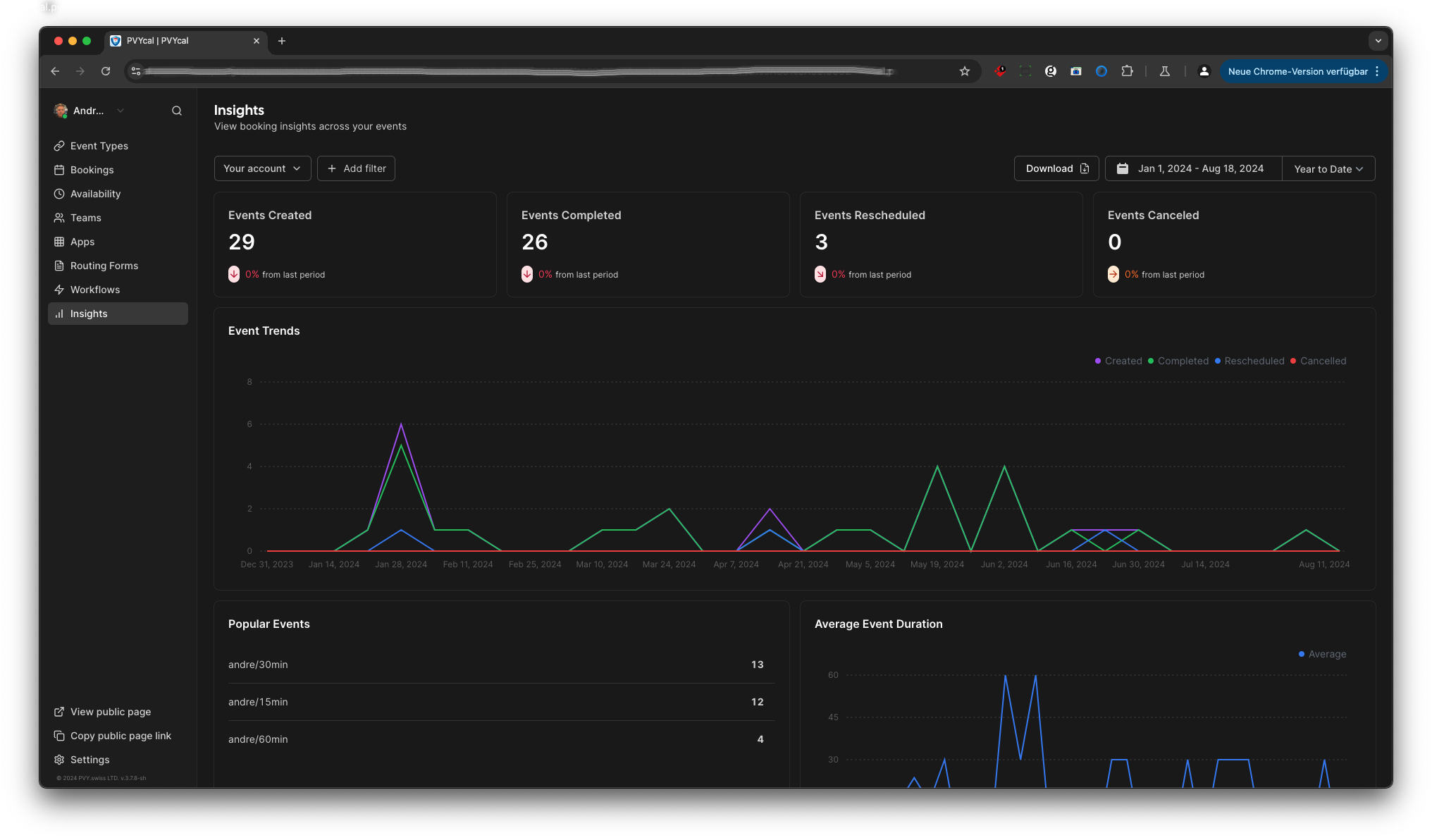The image size is (1432, 840).
Task: Click the Routing Forms document icon
Action: (59, 266)
